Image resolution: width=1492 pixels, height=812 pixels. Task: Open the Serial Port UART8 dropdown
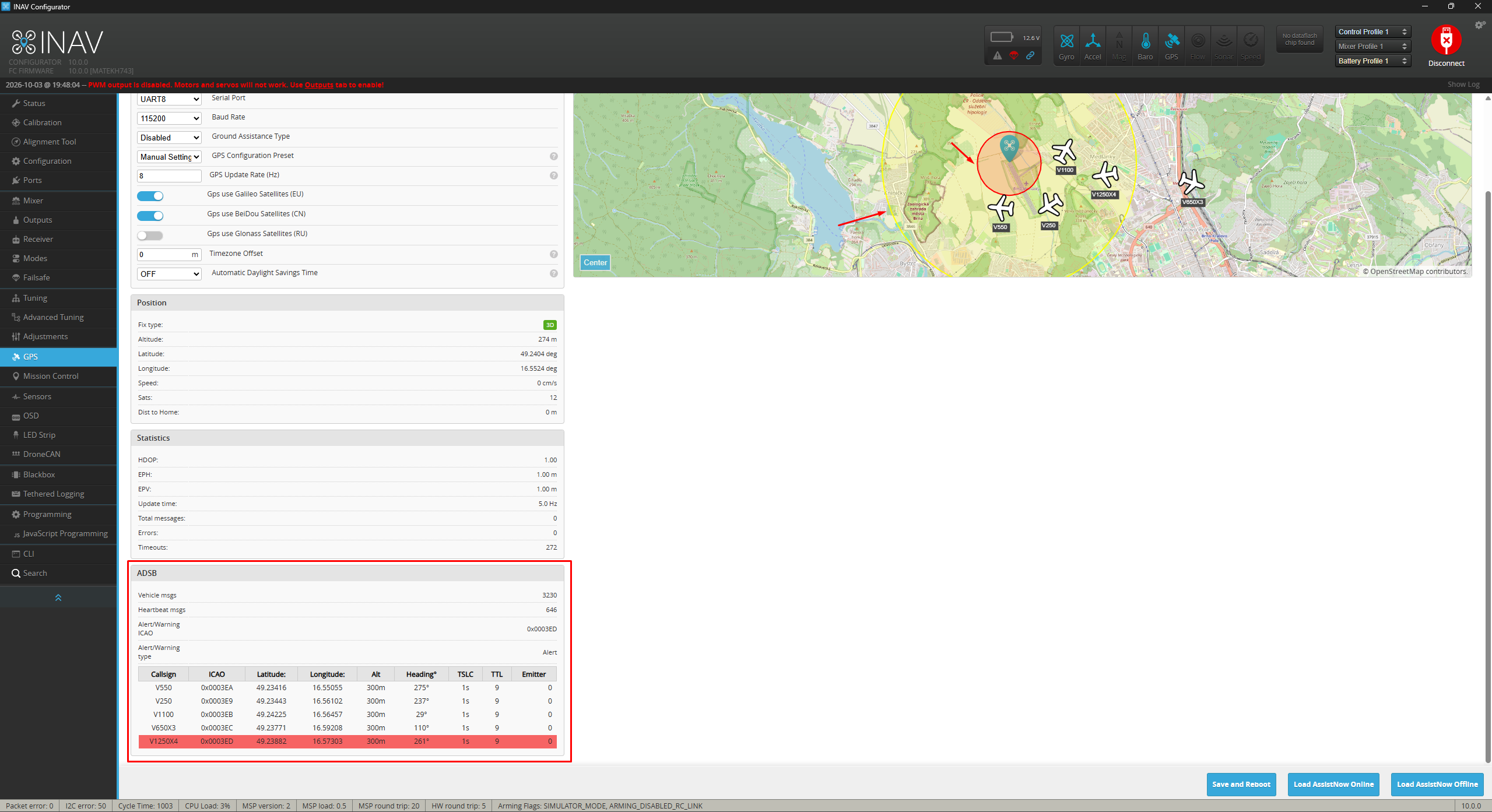click(169, 99)
